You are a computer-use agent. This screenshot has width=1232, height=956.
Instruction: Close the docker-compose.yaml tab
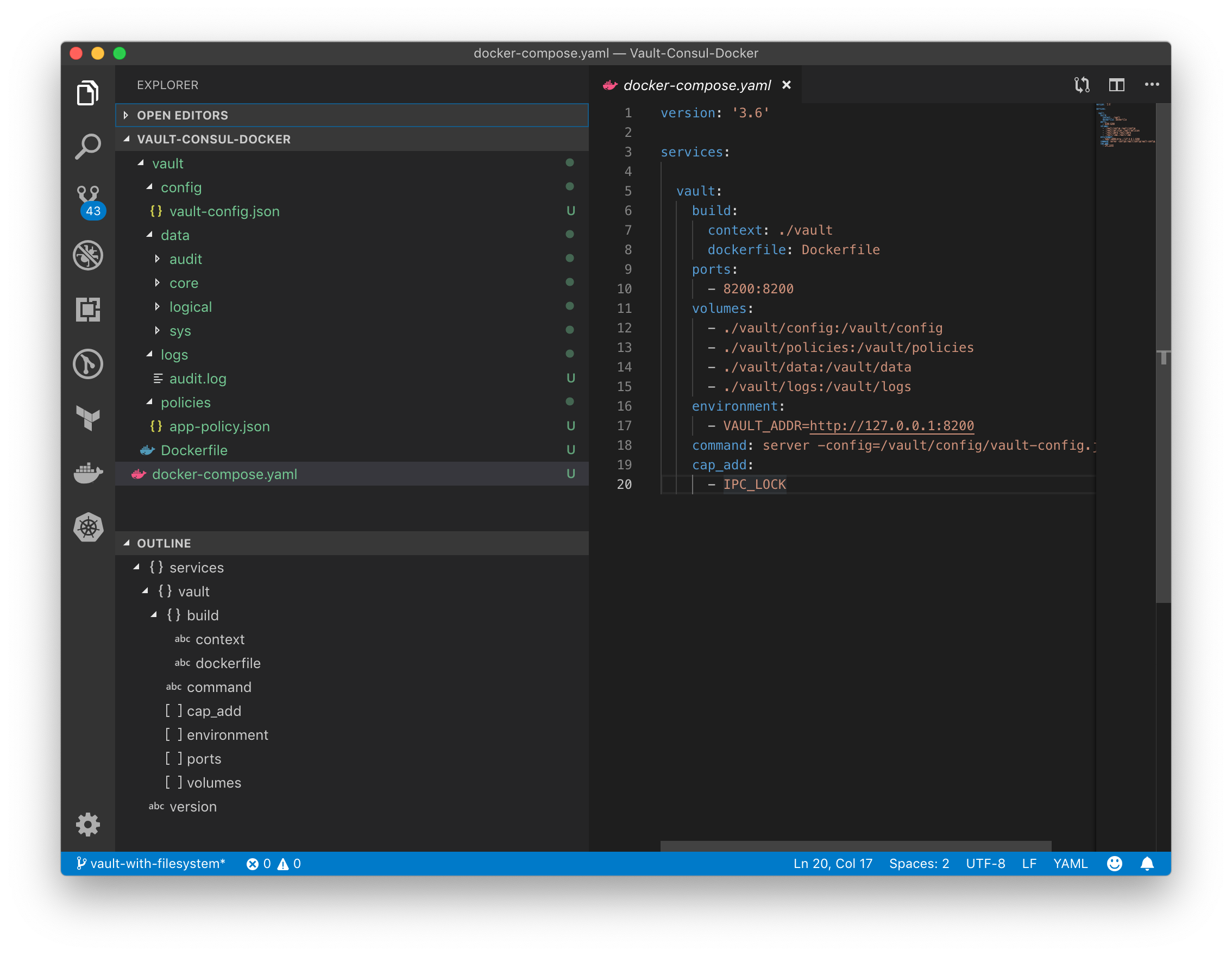tap(787, 85)
